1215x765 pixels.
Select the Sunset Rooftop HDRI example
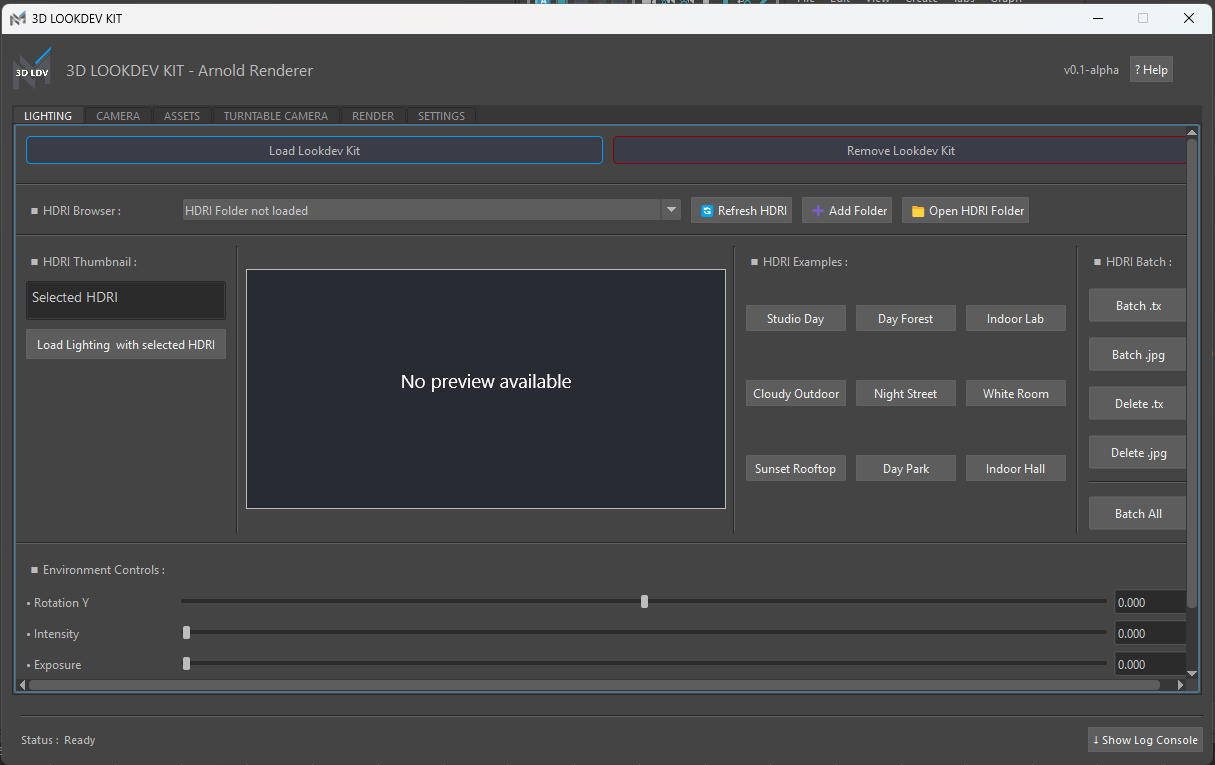click(796, 468)
